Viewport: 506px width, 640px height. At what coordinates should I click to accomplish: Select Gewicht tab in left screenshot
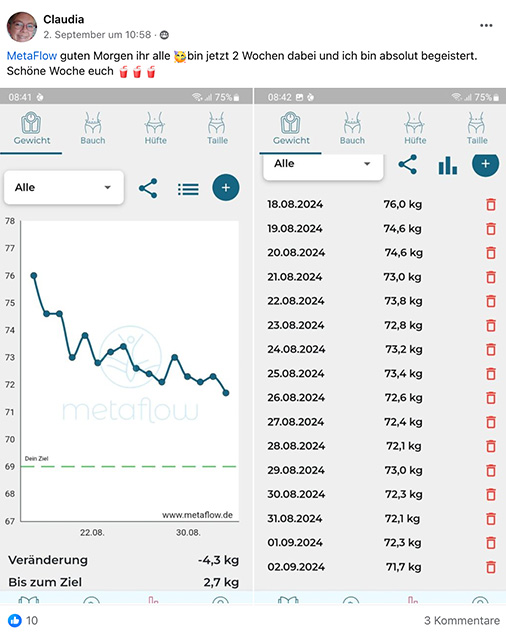tap(31, 129)
